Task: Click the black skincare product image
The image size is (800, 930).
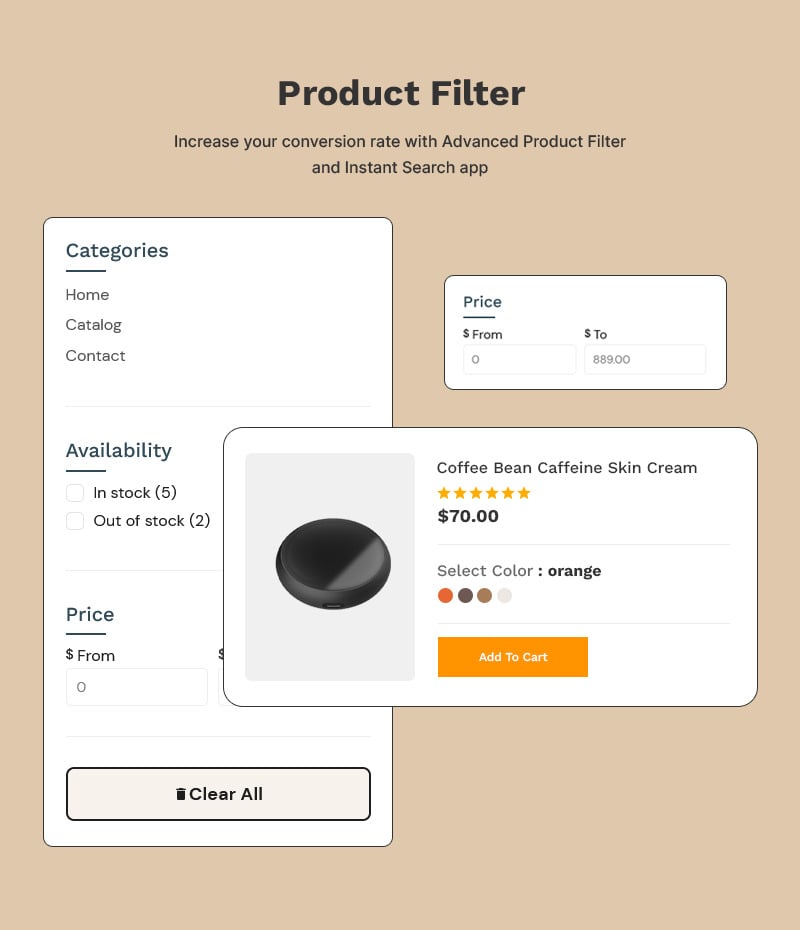Action: 330,565
